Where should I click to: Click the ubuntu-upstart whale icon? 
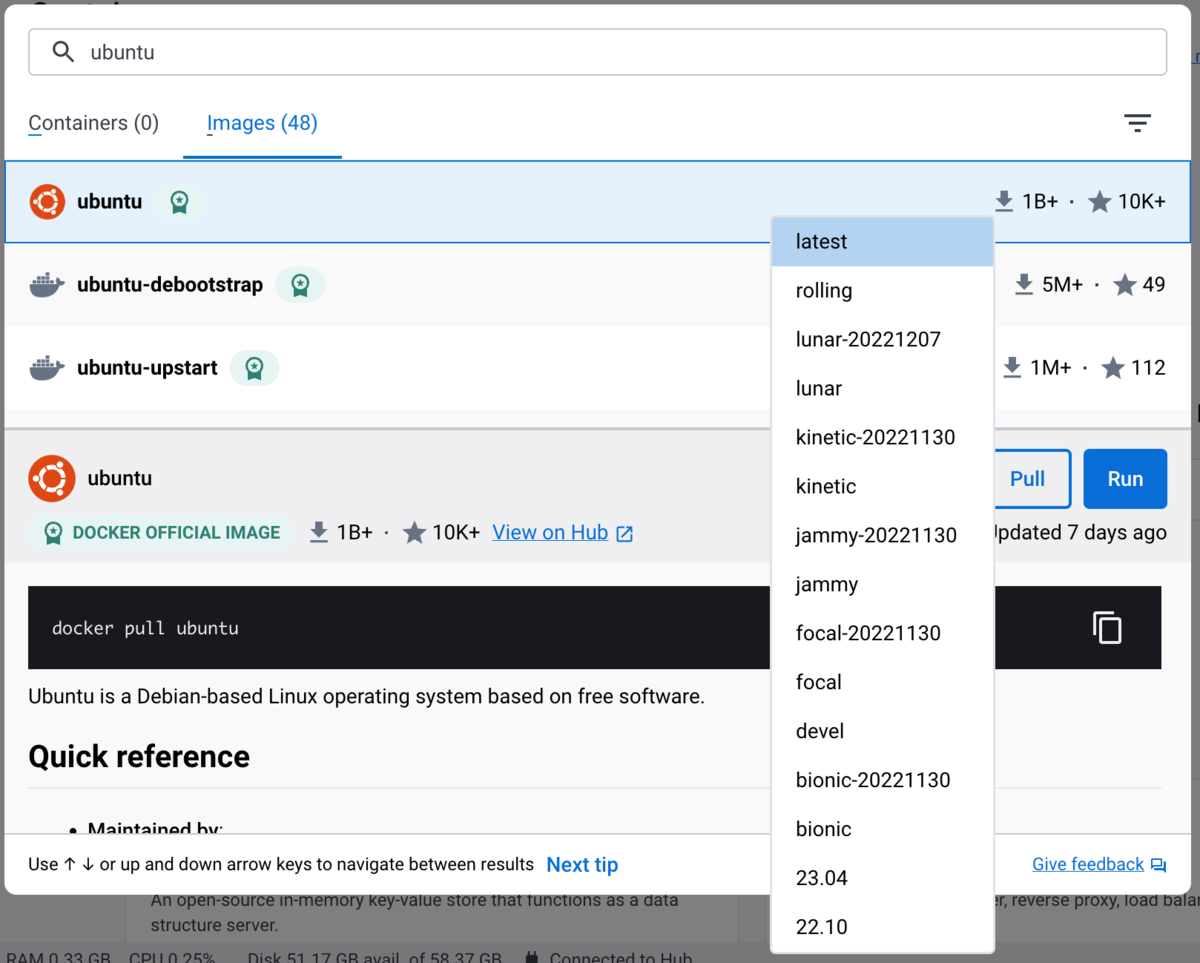pyautogui.click(x=47, y=368)
